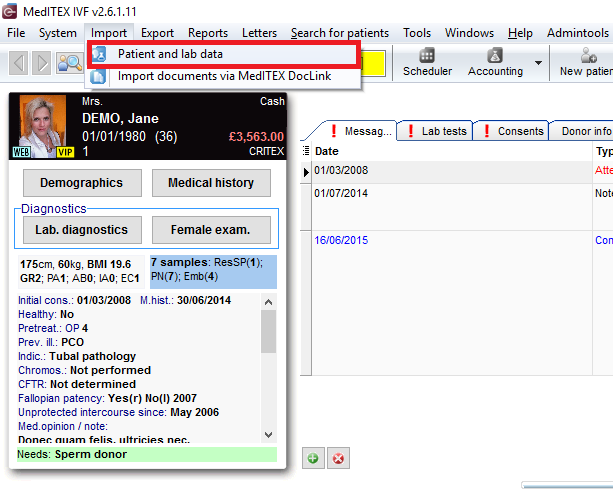Open the Letters menu

(x=259, y=33)
